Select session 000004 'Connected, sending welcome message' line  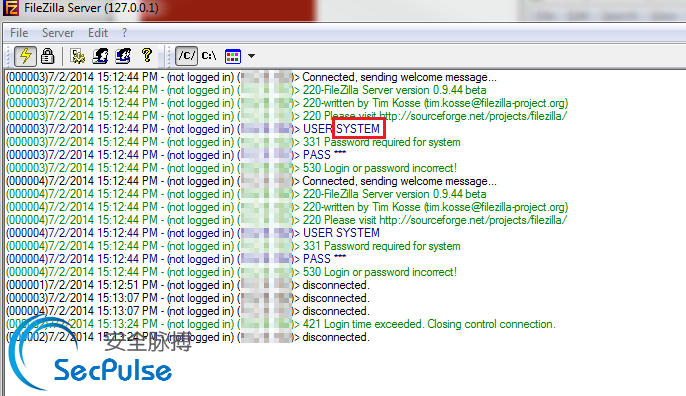251,181
